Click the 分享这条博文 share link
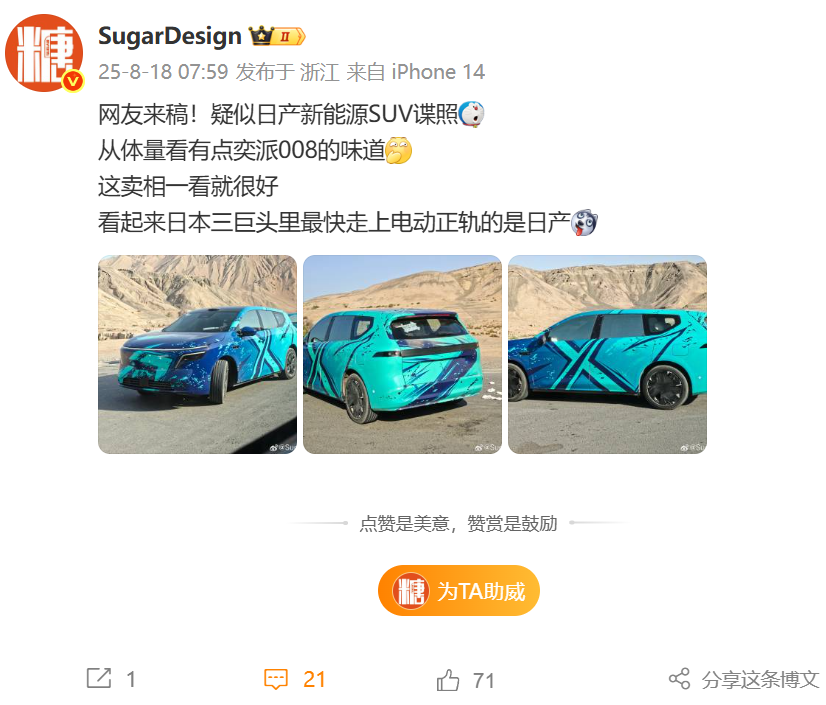826x705 pixels. (760, 679)
